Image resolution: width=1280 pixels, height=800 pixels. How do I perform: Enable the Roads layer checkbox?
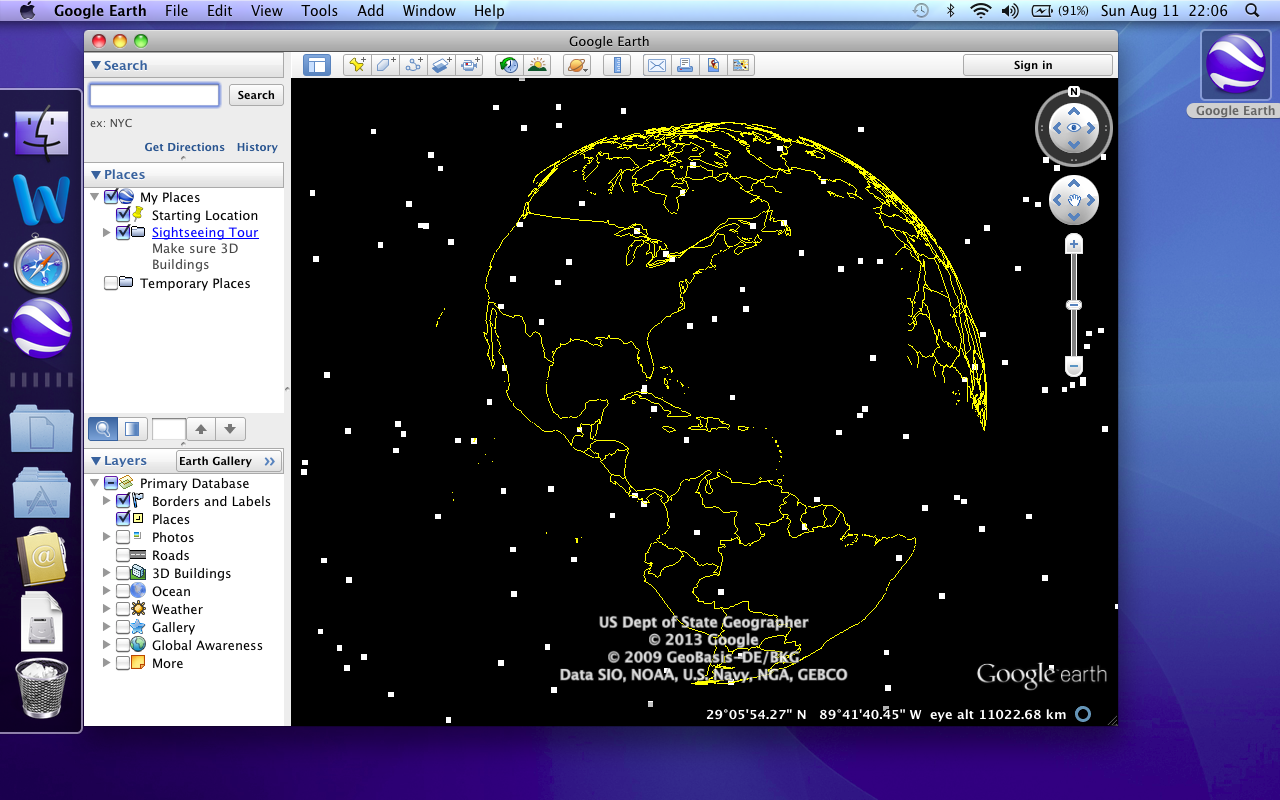pos(123,555)
